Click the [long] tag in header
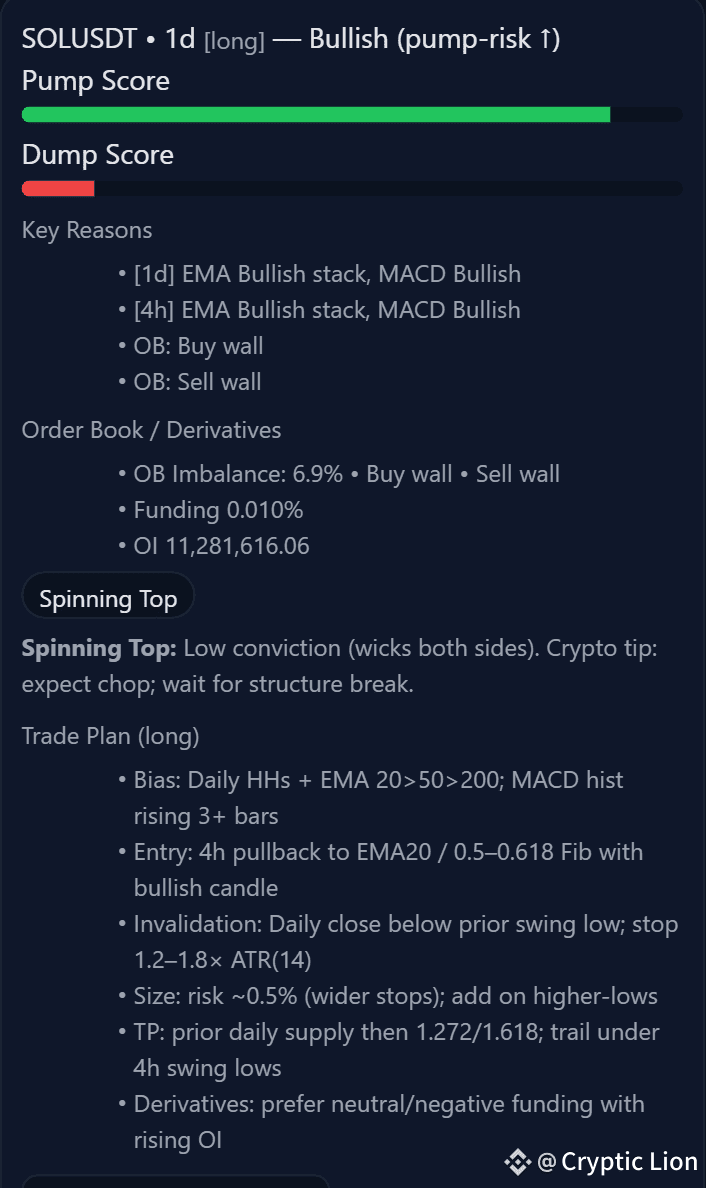 (x=234, y=41)
